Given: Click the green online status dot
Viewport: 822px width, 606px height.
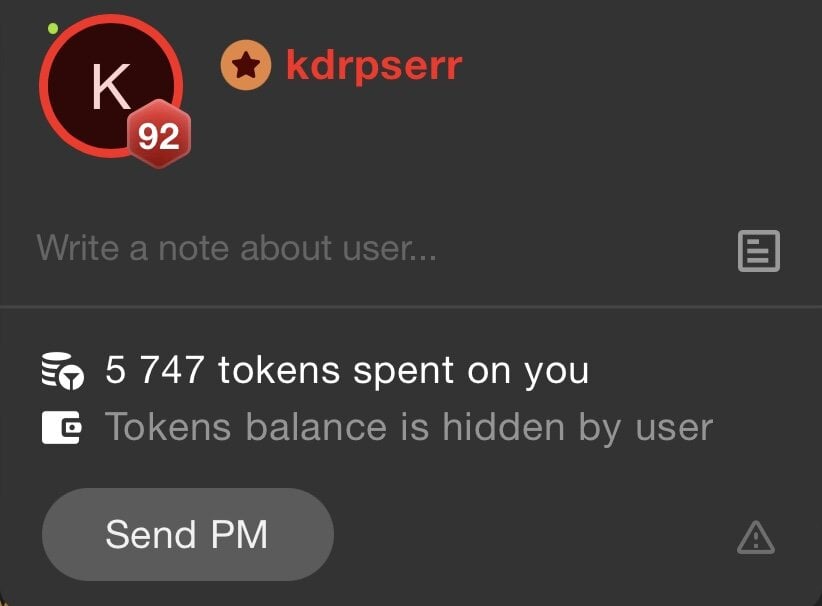Looking at the screenshot, I should pyautogui.click(x=52, y=28).
